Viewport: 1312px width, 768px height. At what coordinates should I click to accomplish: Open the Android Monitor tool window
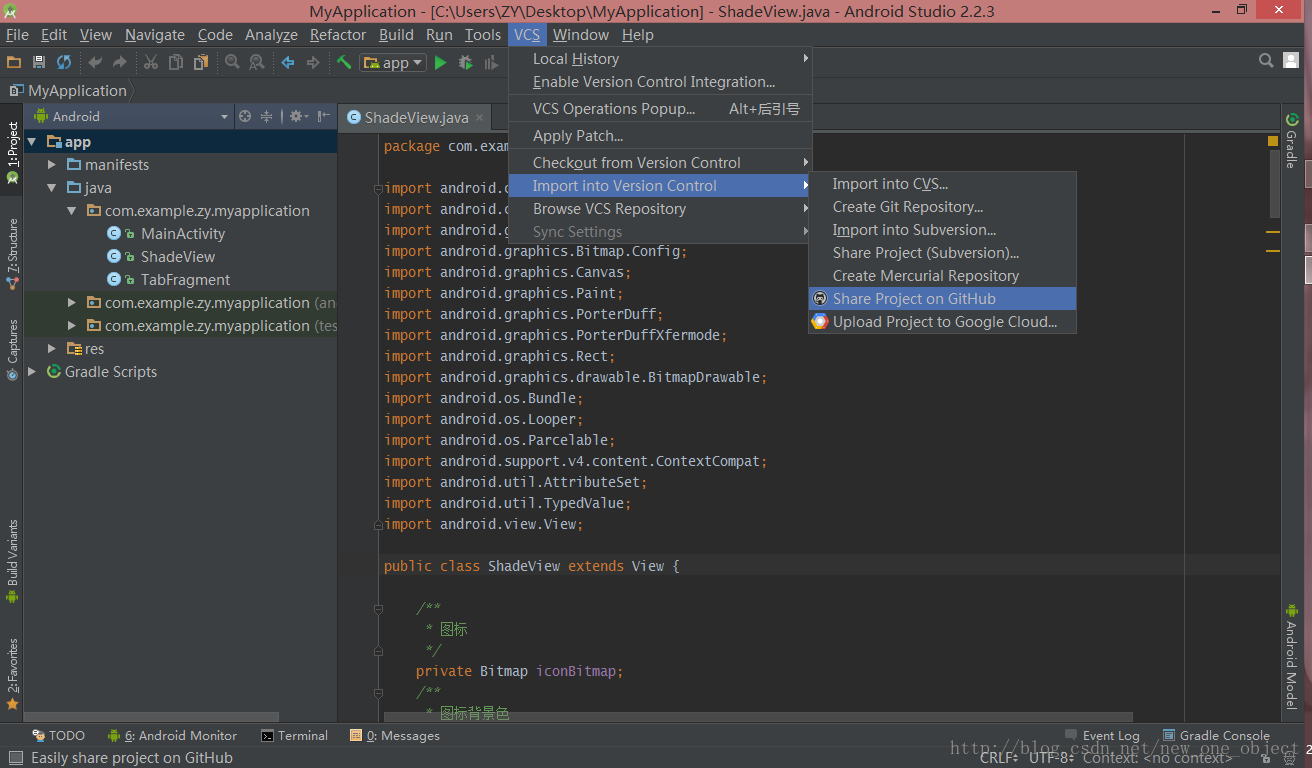pos(172,736)
